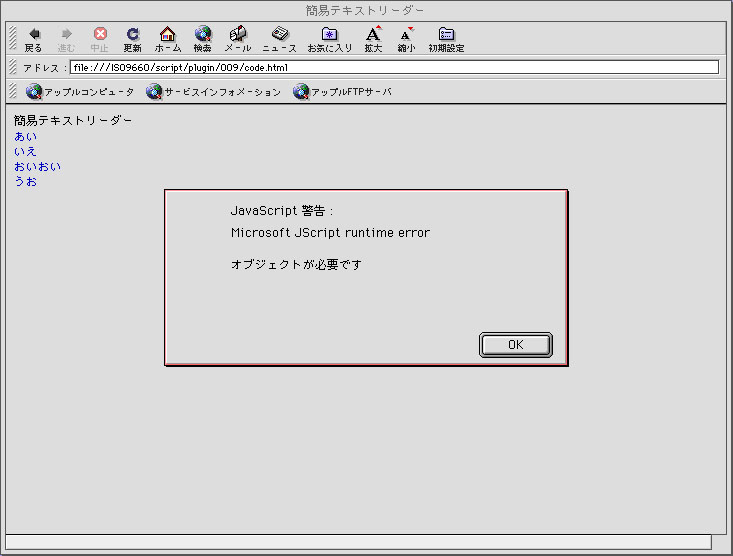Open お気に入り favorites folder icon
Viewport: 733px width, 556px height.
tap(330, 39)
